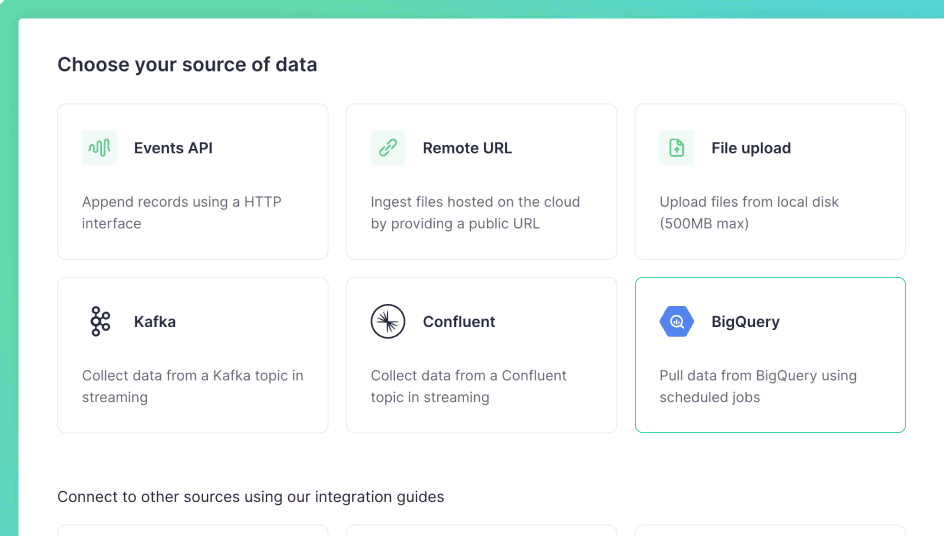The height and width of the screenshot is (536, 944).
Task: Select the highlighted BigQuery title
Action: coord(745,322)
